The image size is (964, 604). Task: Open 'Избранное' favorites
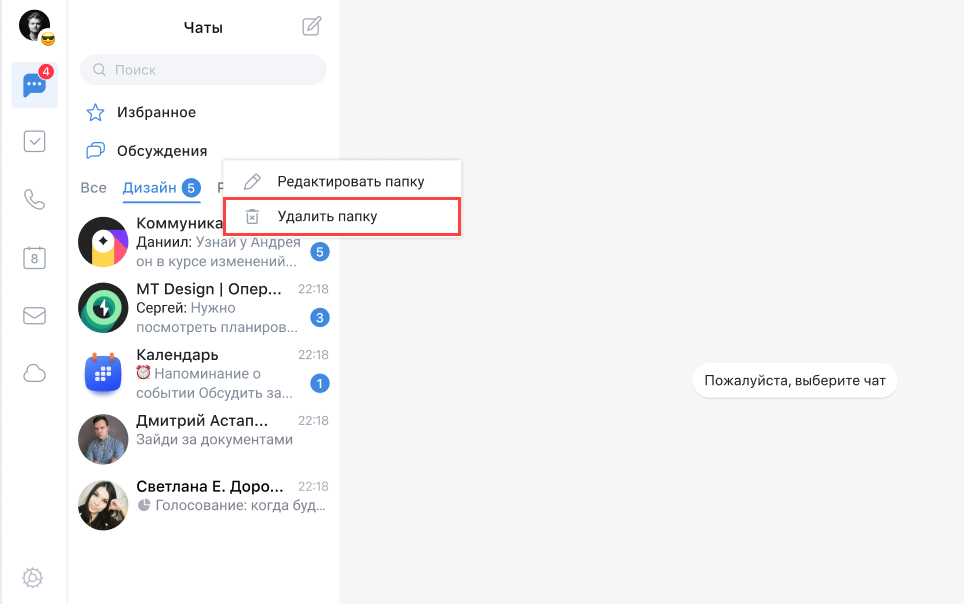(x=155, y=112)
